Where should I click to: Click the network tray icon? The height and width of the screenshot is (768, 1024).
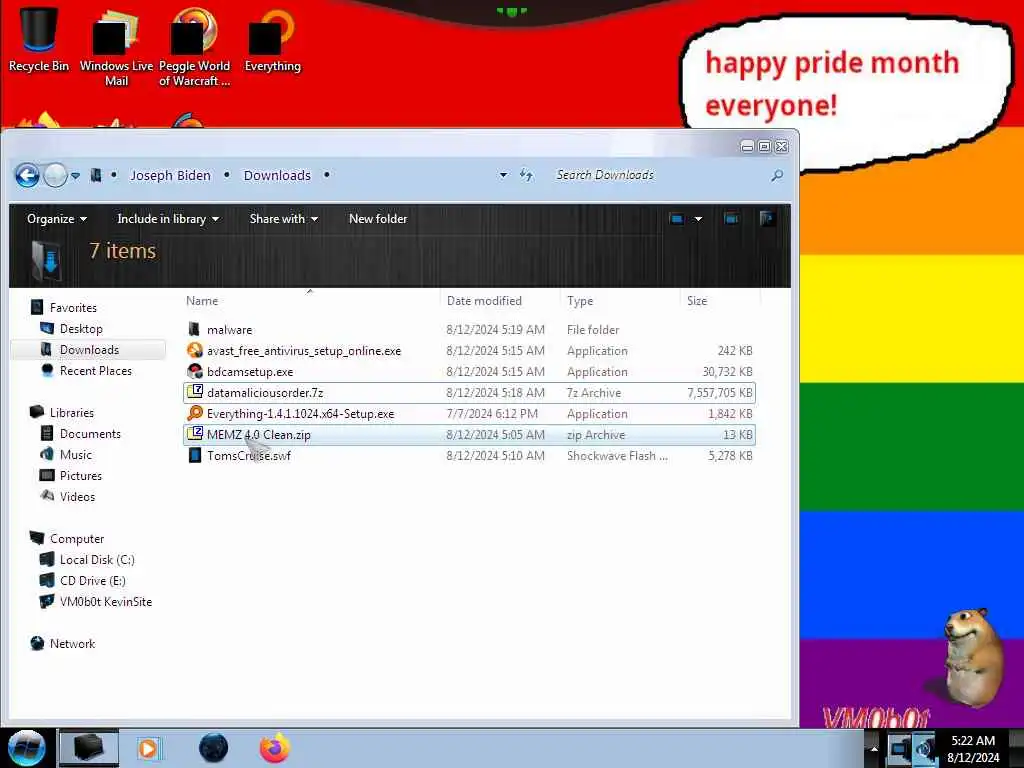click(900, 748)
